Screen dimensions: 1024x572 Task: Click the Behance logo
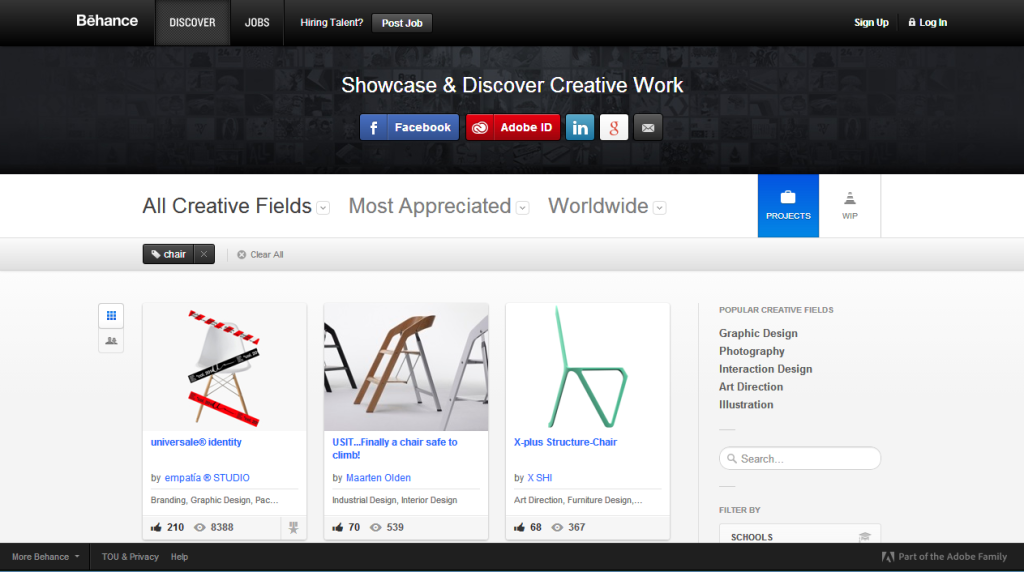107,21
